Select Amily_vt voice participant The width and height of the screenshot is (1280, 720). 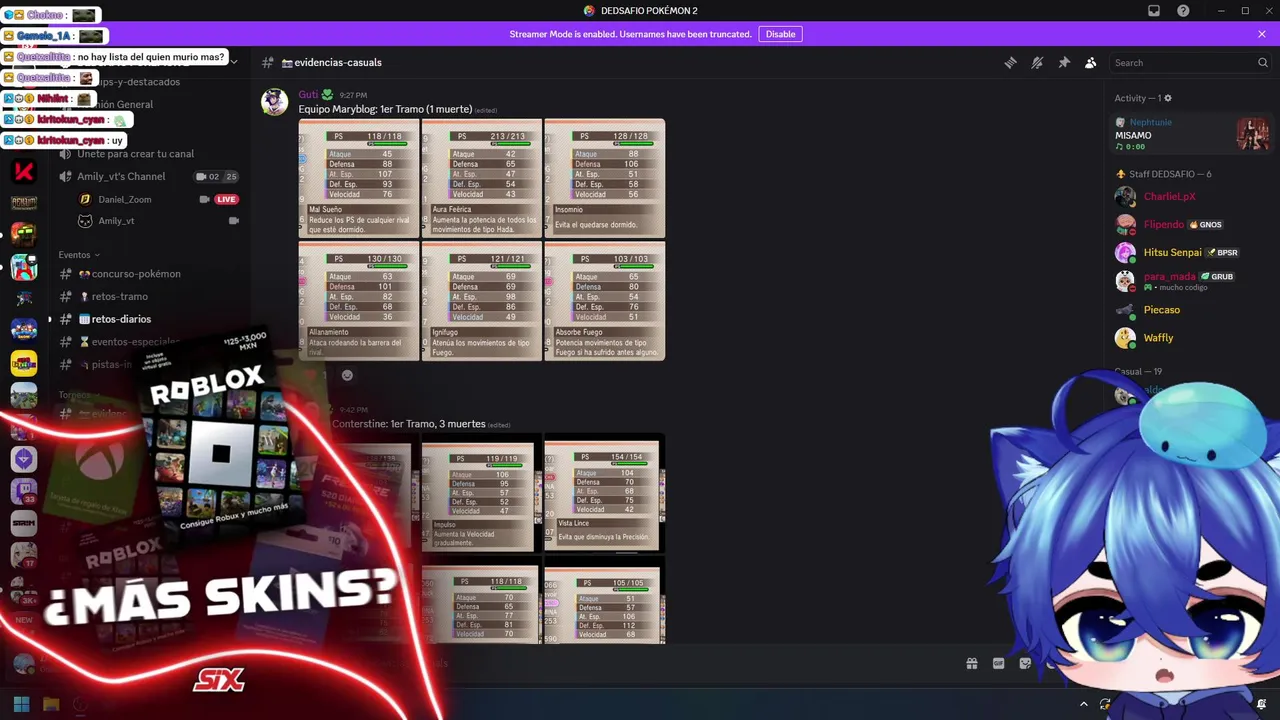click(116, 221)
